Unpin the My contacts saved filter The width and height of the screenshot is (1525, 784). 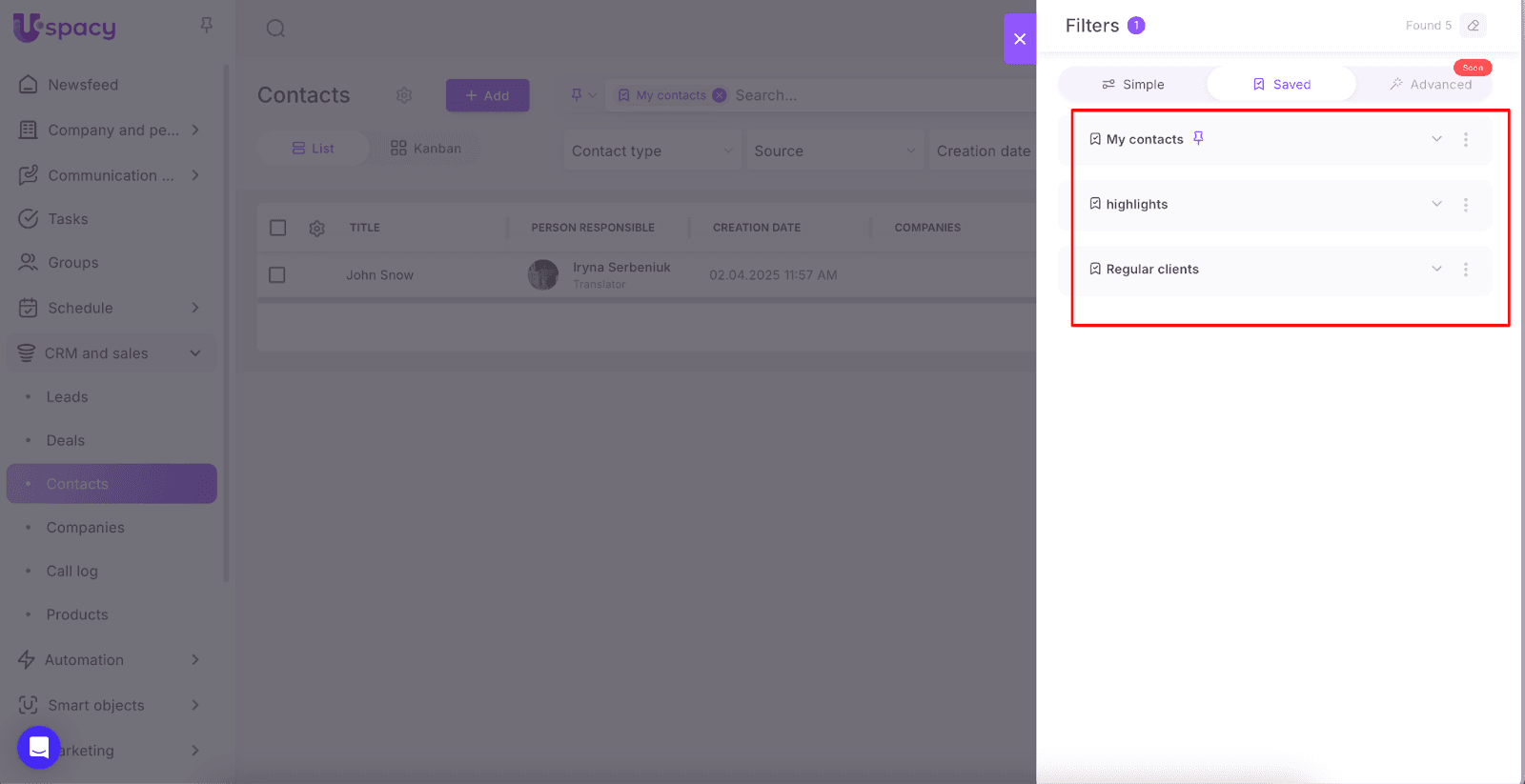1198,138
